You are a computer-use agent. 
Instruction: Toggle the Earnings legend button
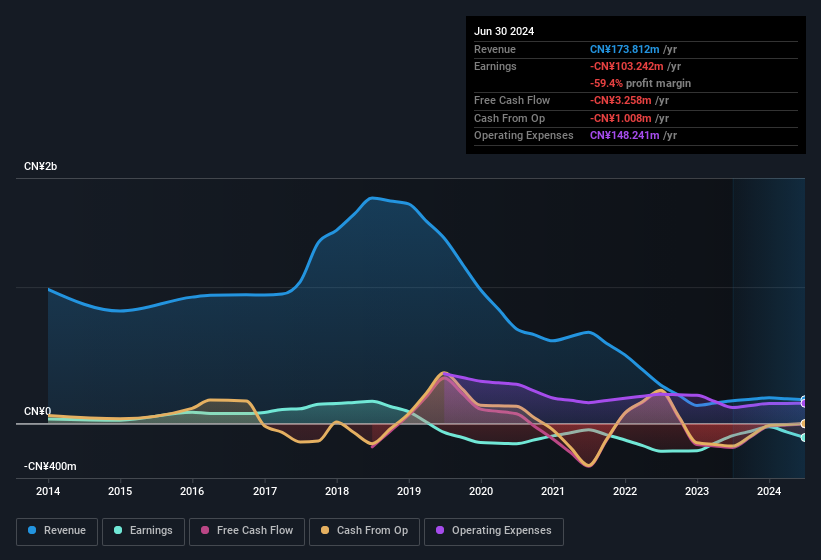tap(143, 531)
